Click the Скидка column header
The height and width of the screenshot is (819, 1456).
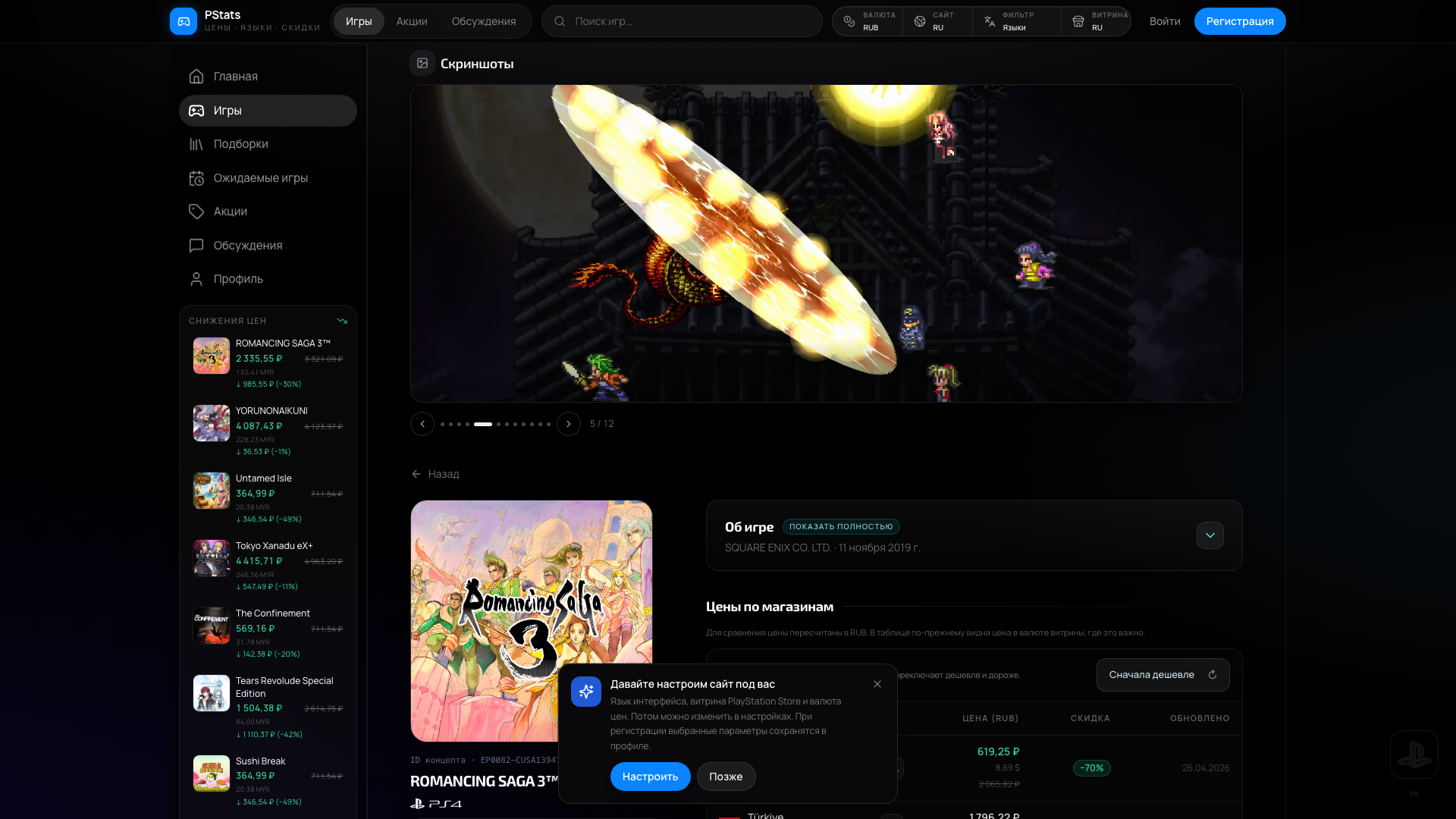pos(1090,718)
